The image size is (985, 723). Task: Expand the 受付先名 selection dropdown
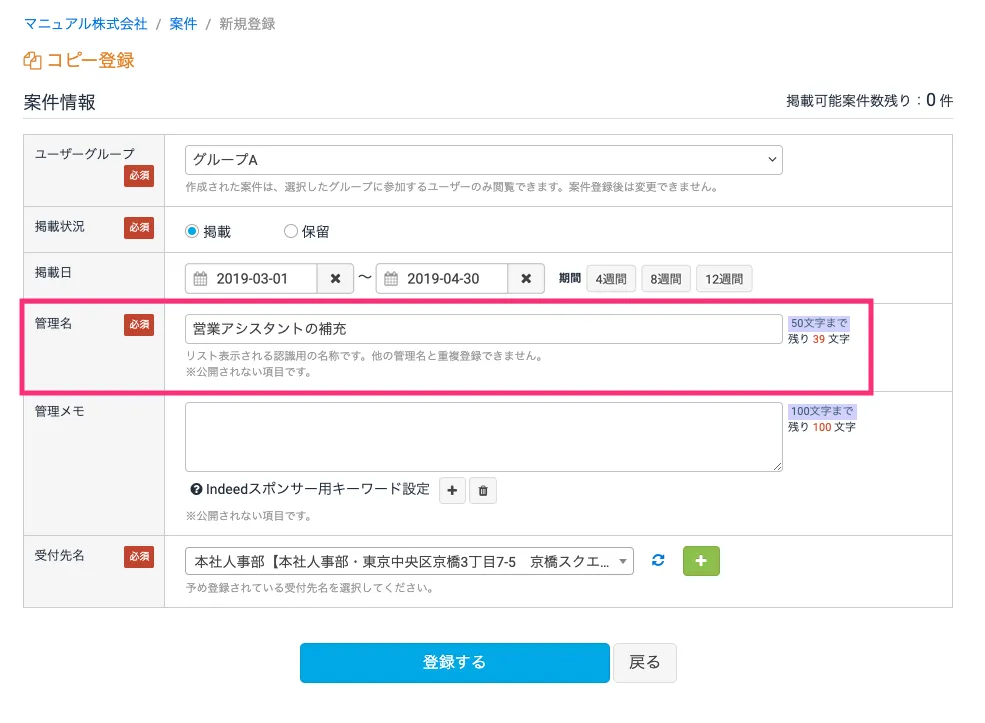(x=409, y=561)
